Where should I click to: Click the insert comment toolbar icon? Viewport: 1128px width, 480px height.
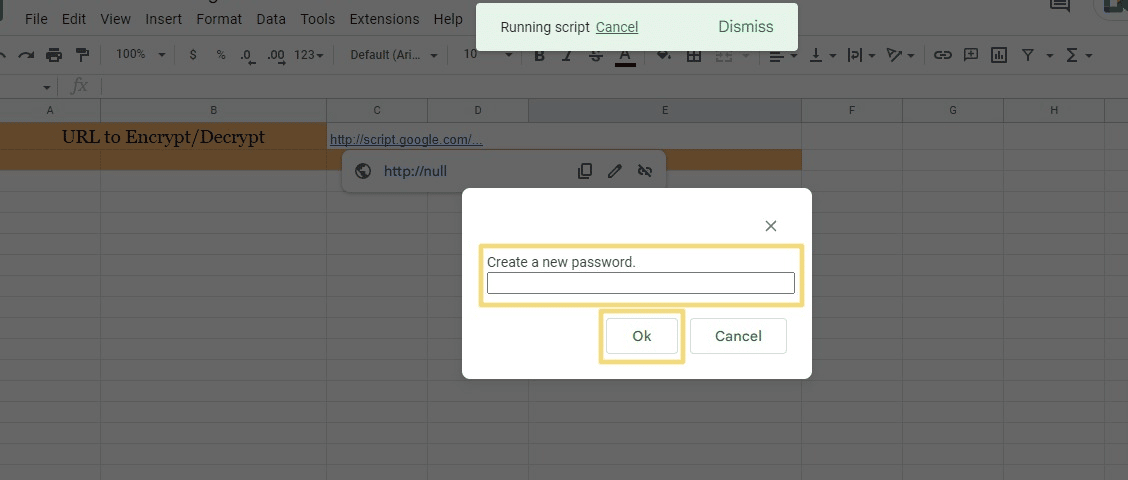pos(970,55)
